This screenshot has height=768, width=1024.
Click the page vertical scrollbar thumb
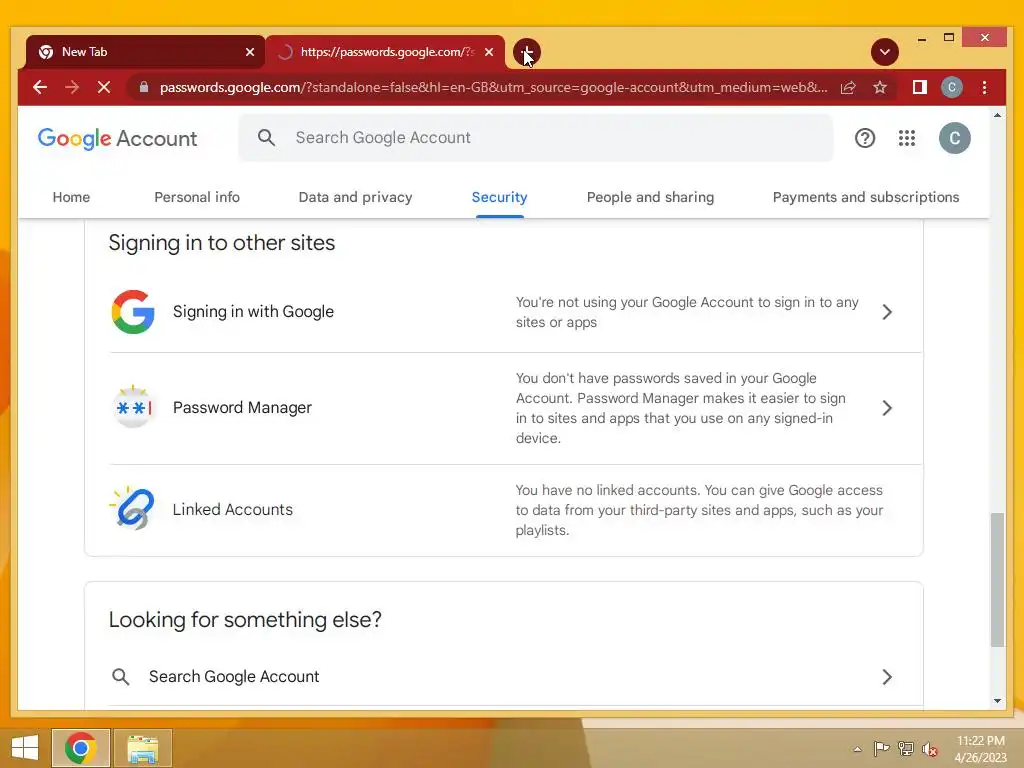pos(997,580)
